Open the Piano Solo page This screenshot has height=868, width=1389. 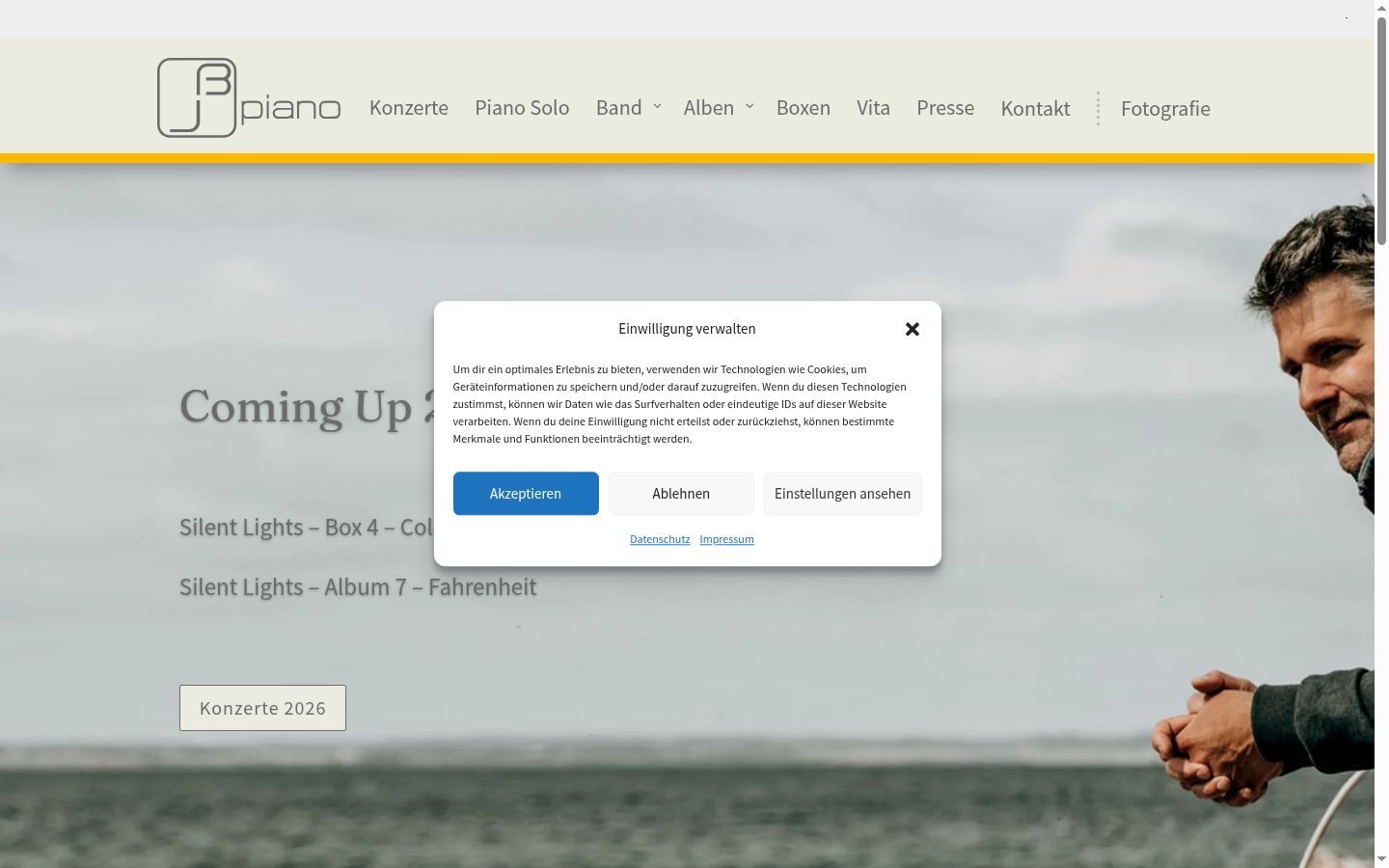coord(522,108)
